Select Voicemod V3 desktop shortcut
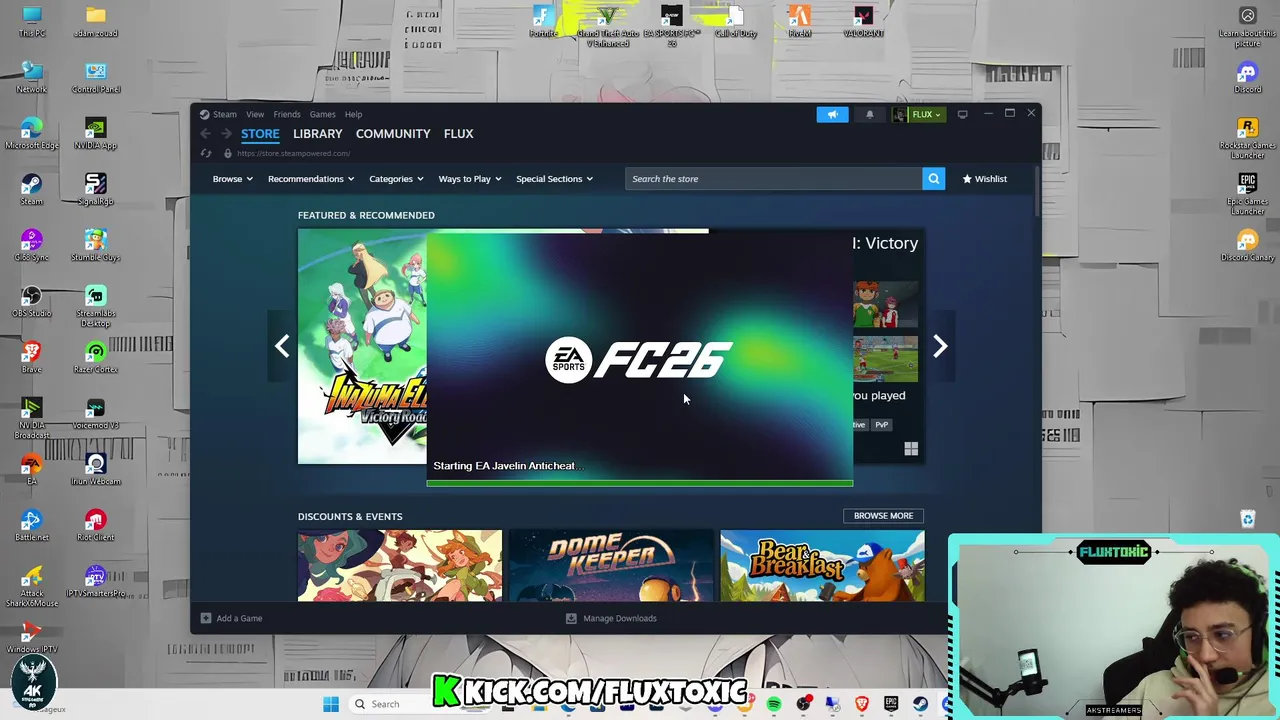 pos(95,414)
